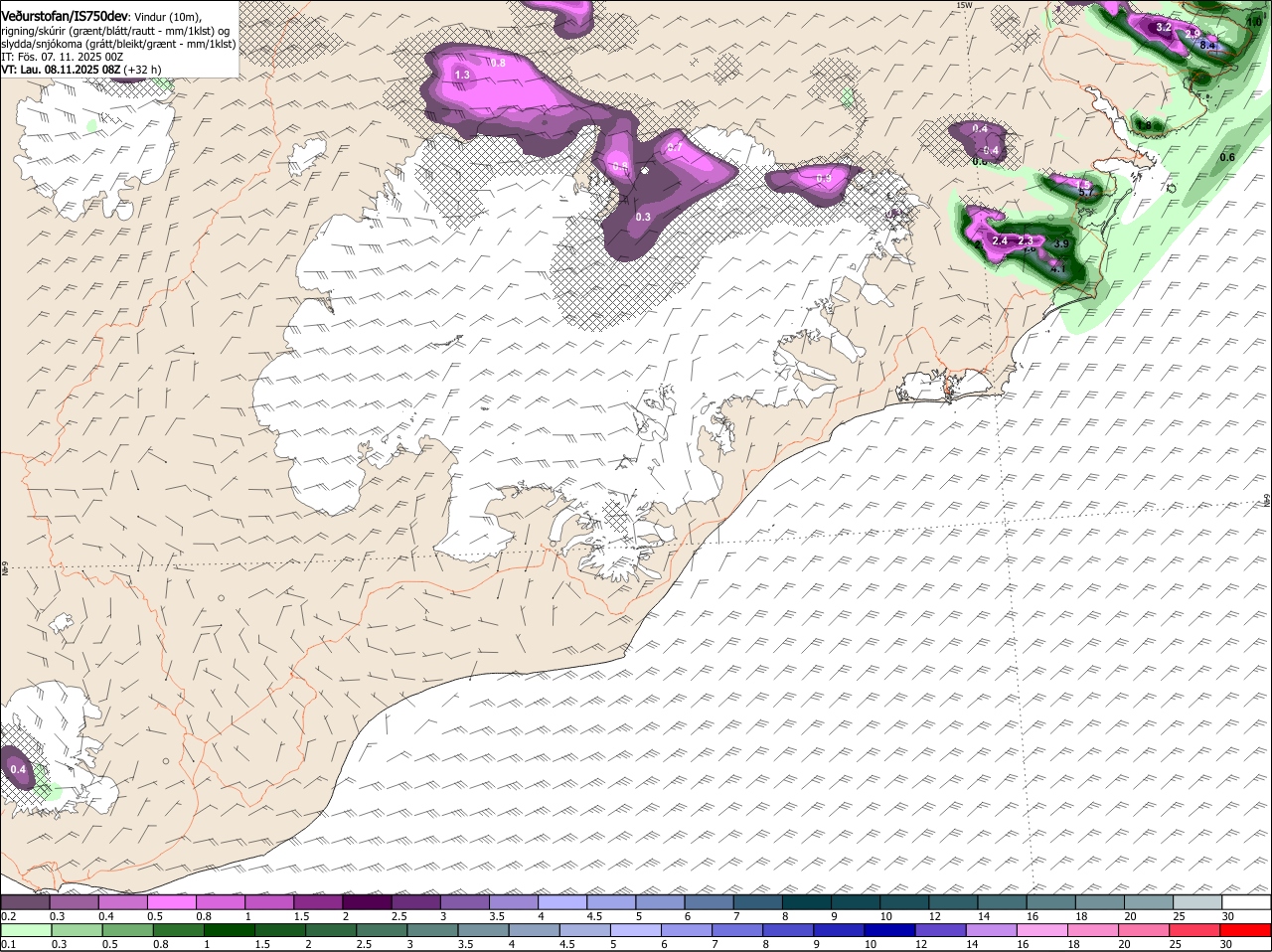Viewport: 1272px width, 952px height.
Task: Select the white swatch after 30 in the snow row
Action: tap(1246, 902)
